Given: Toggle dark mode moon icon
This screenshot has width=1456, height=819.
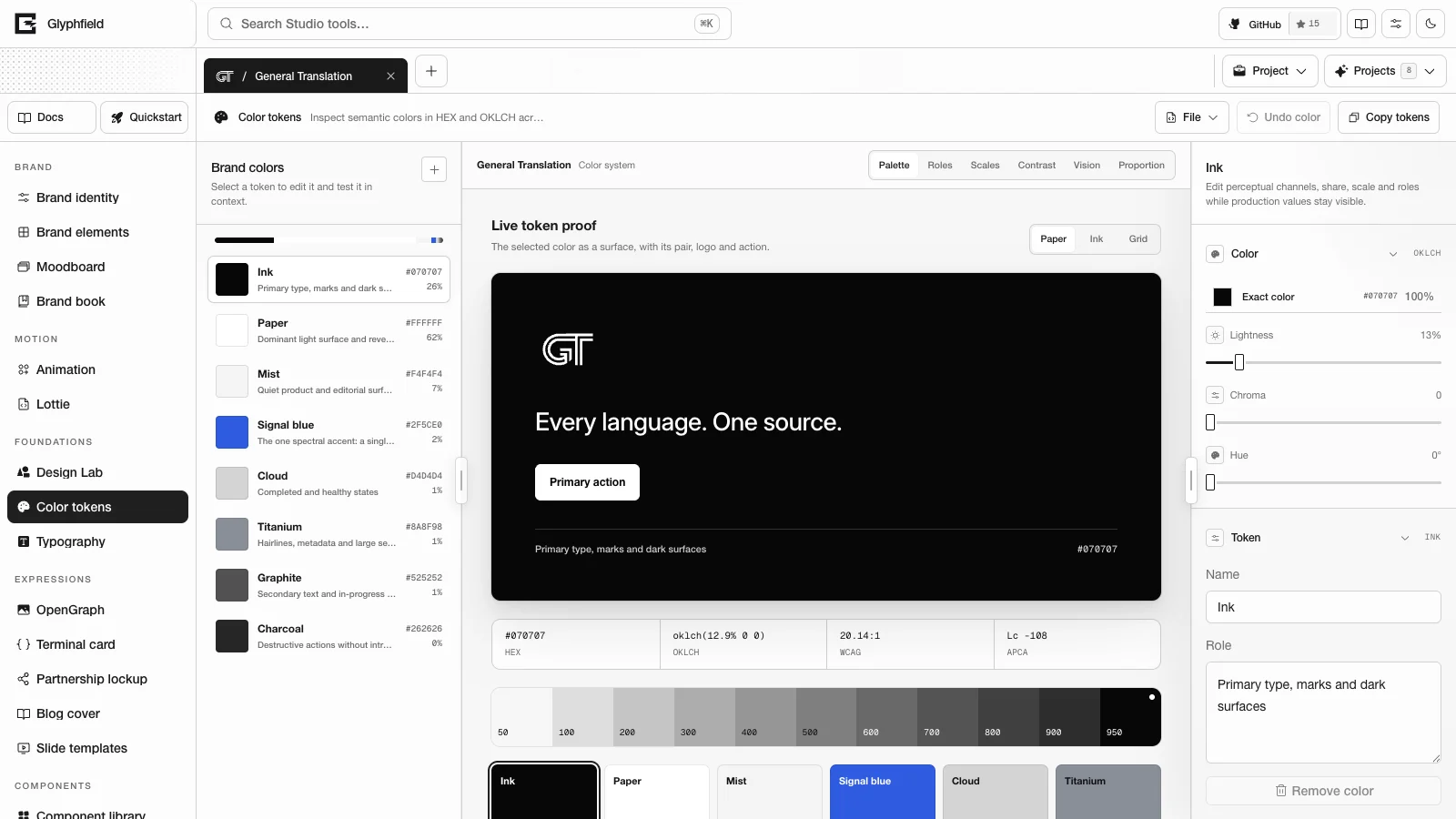Looking at the screenshot, I should click(x=1431, y=24).
